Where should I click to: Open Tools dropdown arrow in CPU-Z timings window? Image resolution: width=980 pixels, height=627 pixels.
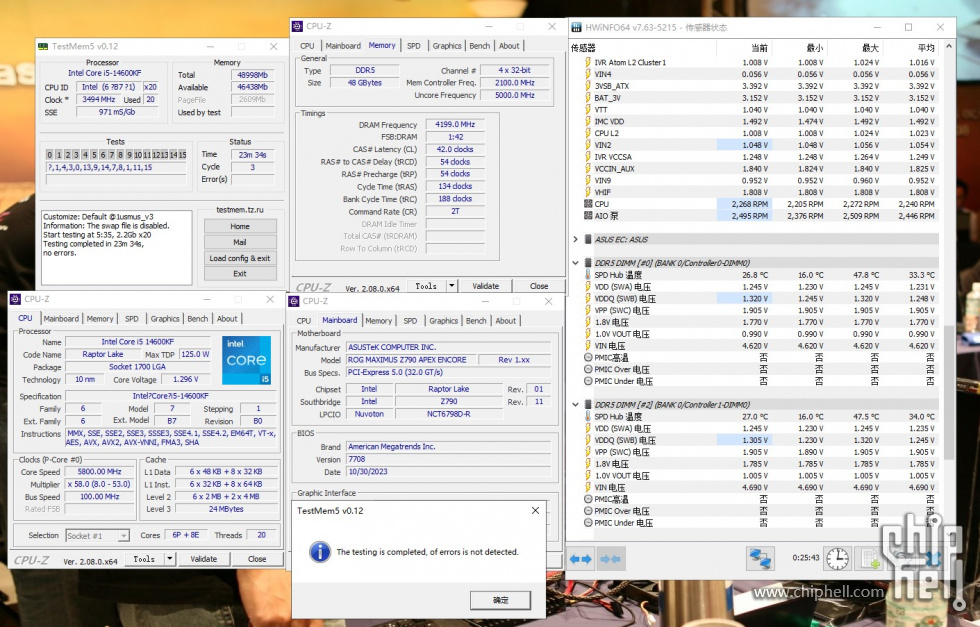[x=451, y=286]
